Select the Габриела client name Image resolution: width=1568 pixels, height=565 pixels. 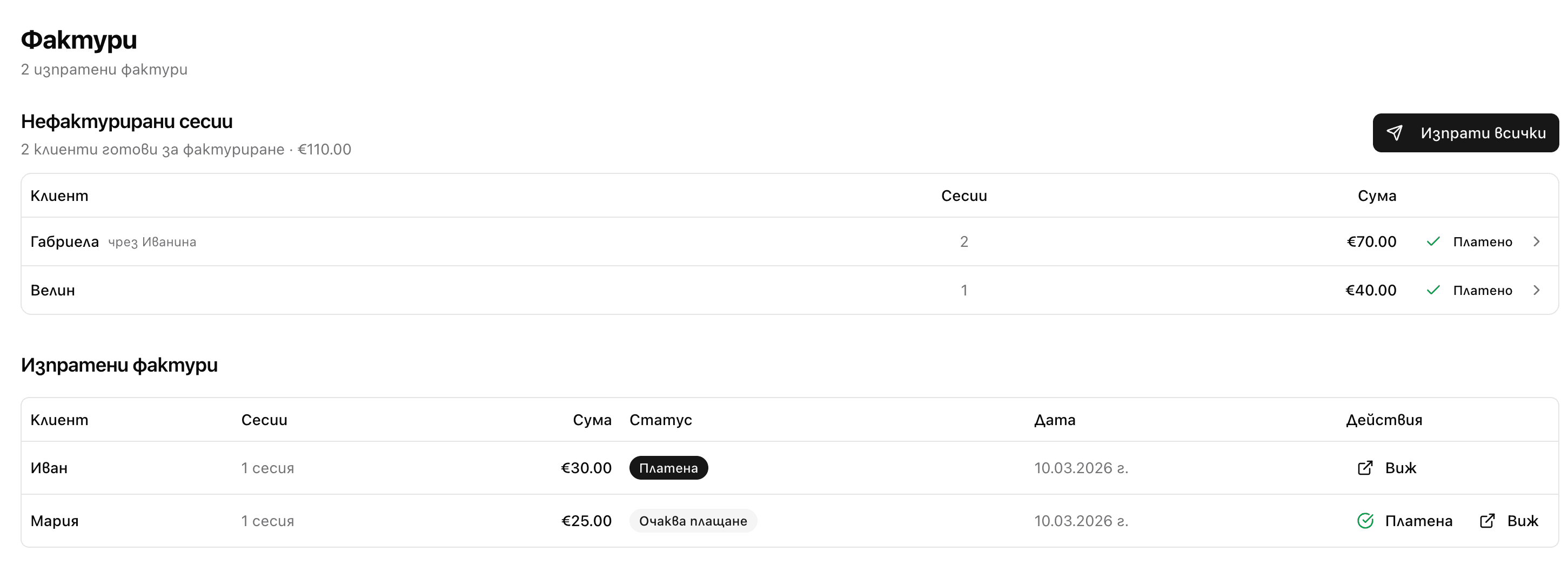64,241
